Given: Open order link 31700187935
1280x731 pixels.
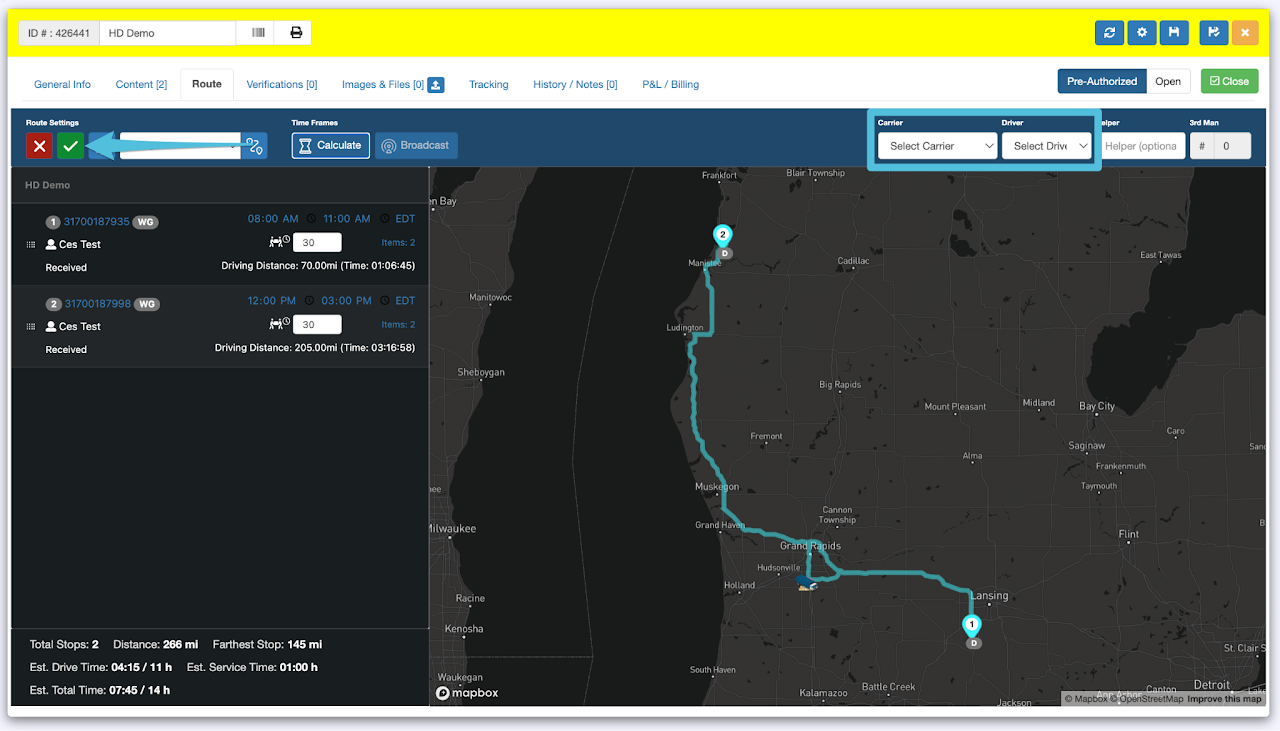Looking at the screenshot, I should point(97,222).
